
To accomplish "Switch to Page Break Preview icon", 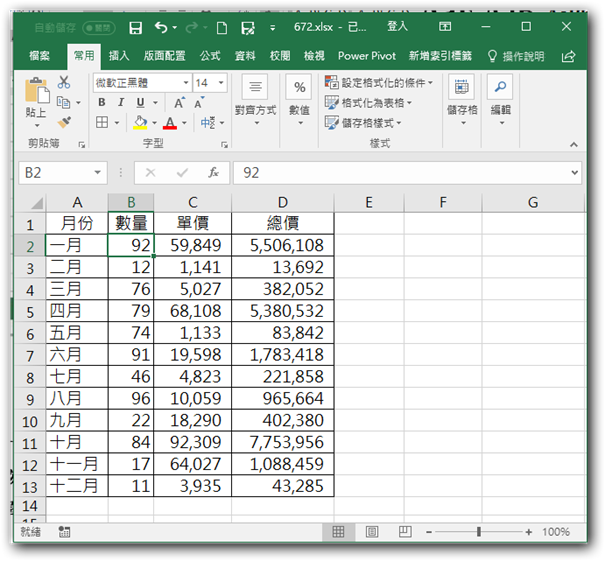I will coord(405,532).
